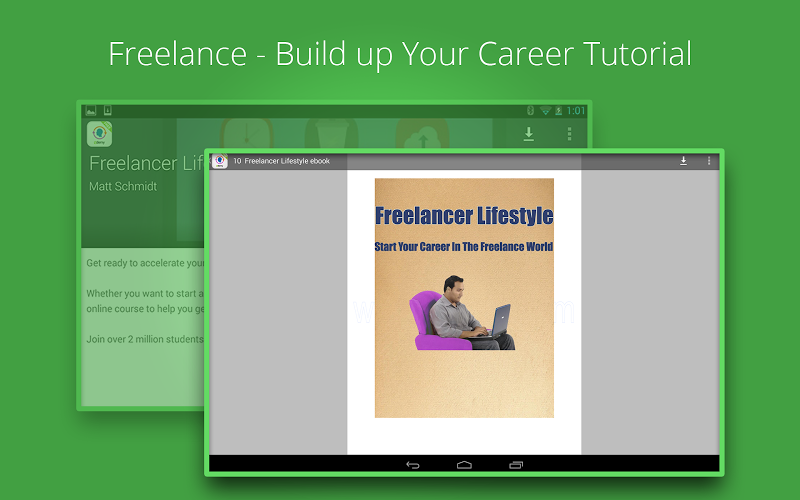Tap the 'Start Your Career In The Freelance World' subtitle
This screenshot has height=500, width=800.
(x=464, y=247)
